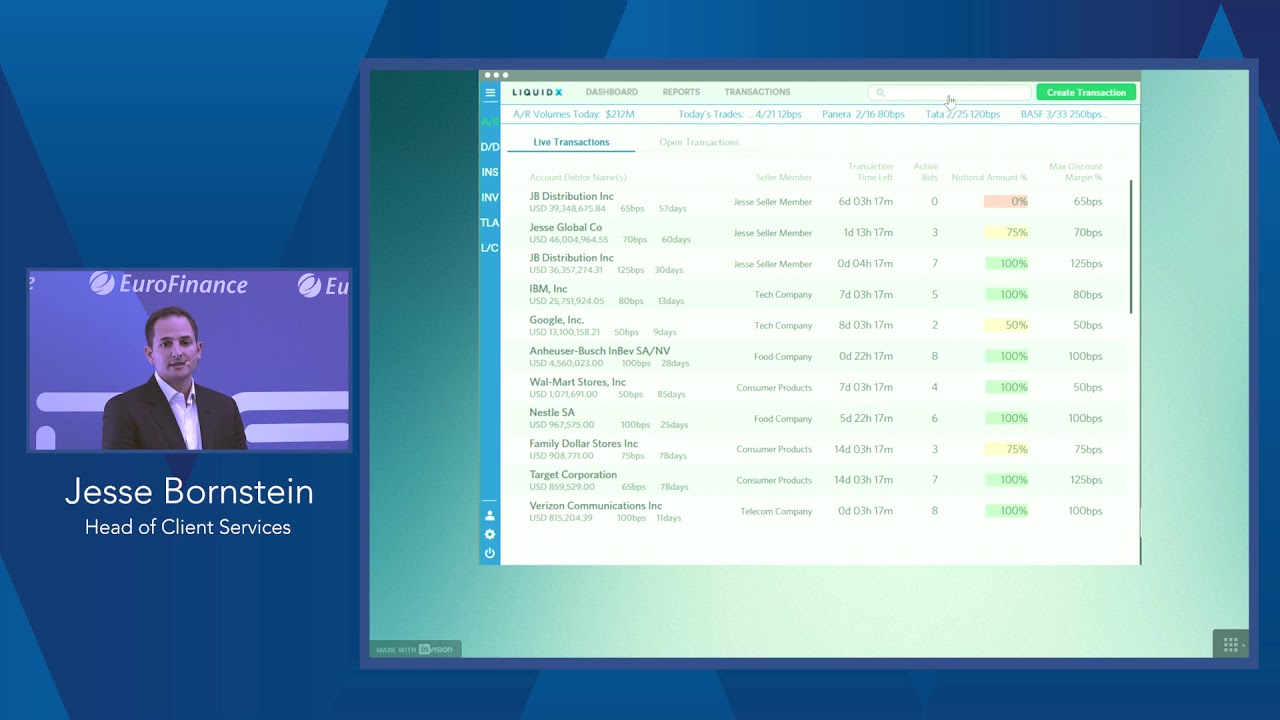1280x720 pixels.
Task: Click the Active Bids column header
Action: click(x=926, y=172)
